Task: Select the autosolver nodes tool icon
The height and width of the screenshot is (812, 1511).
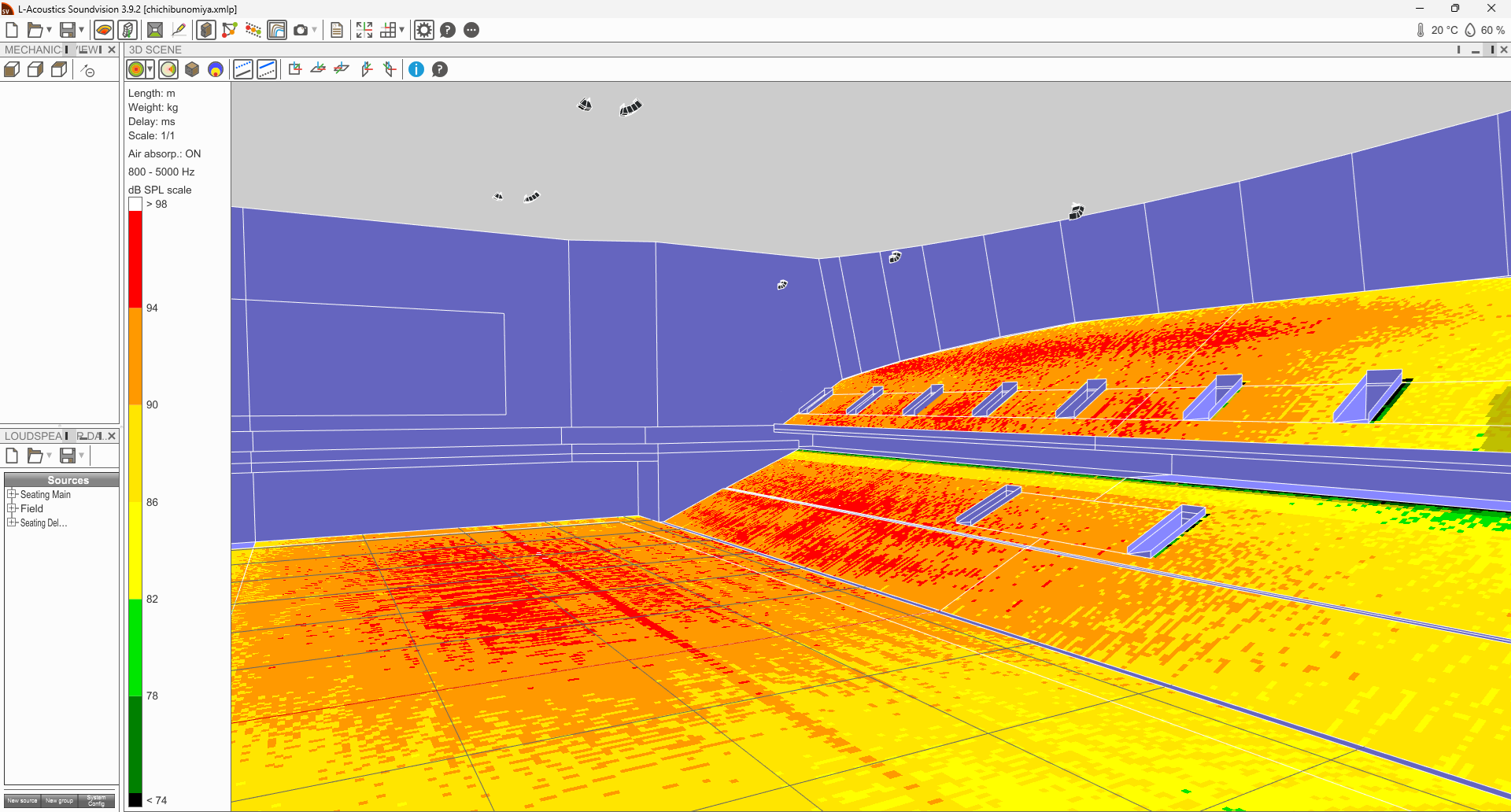Action: (x=230, y=30)
